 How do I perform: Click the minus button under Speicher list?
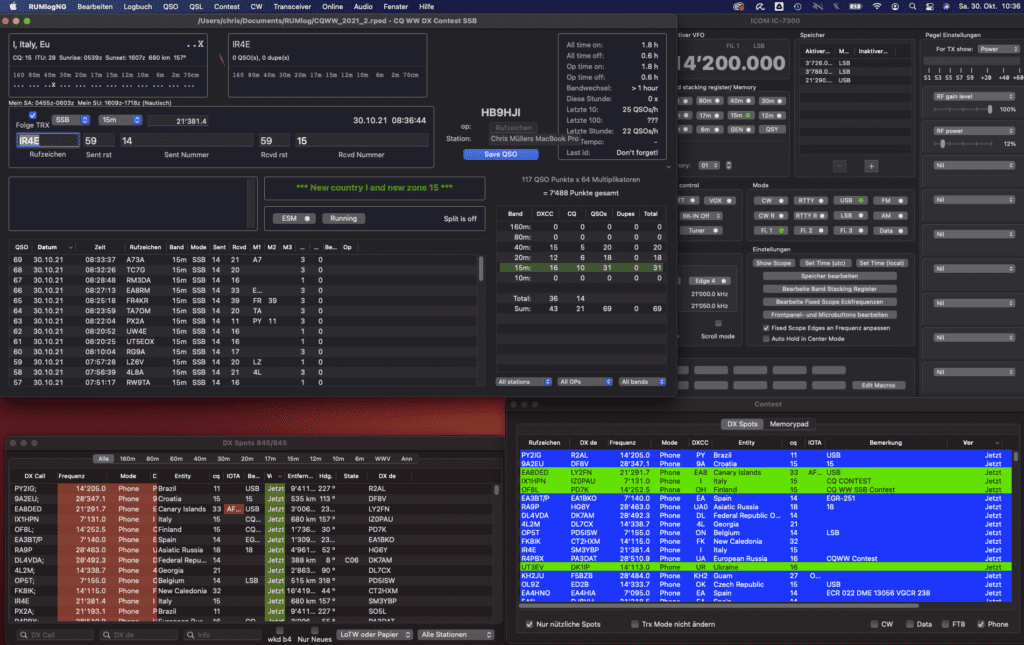coord(839,165)
